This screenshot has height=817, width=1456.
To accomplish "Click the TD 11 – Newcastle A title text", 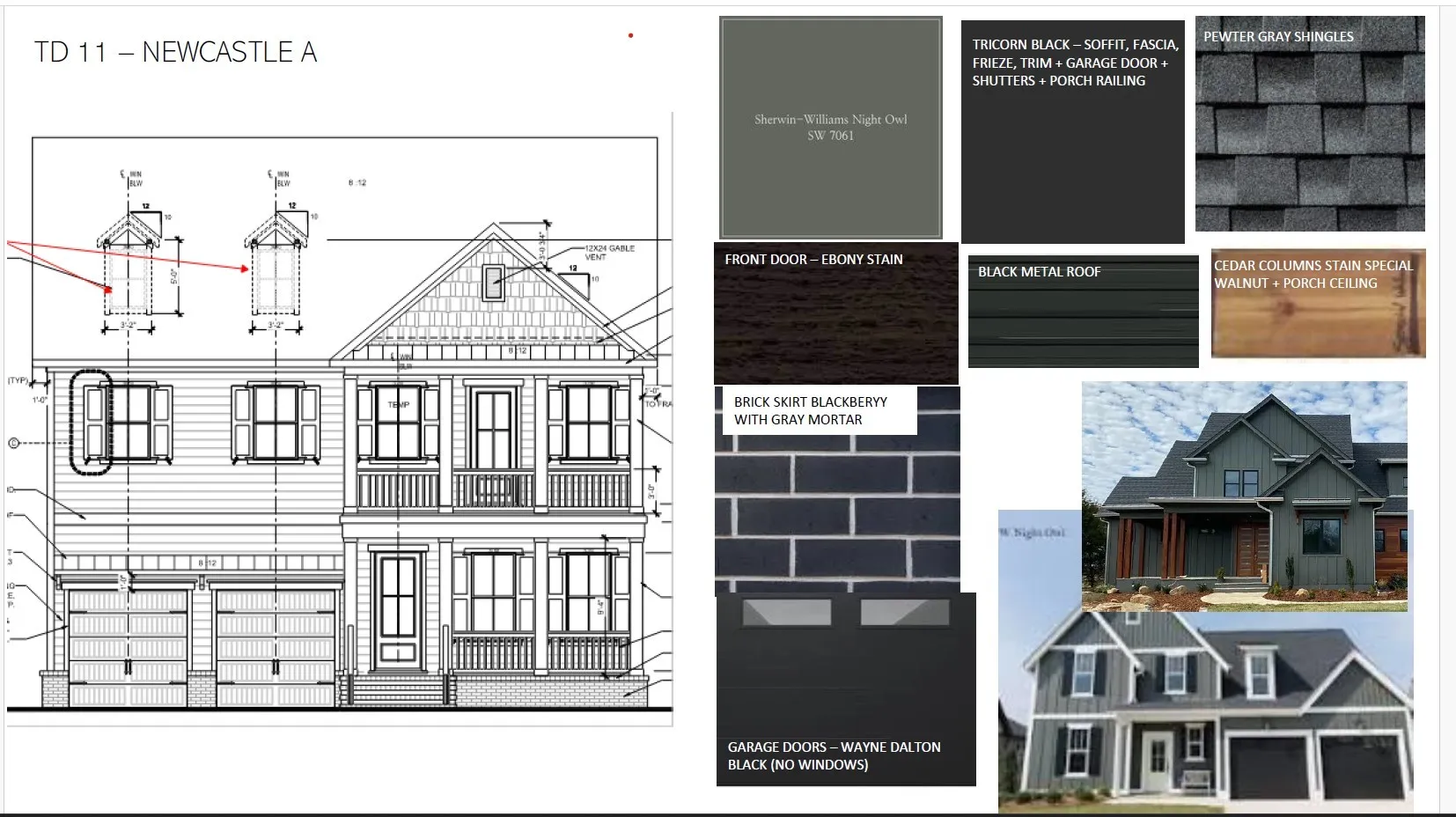I will click(175, 52).
